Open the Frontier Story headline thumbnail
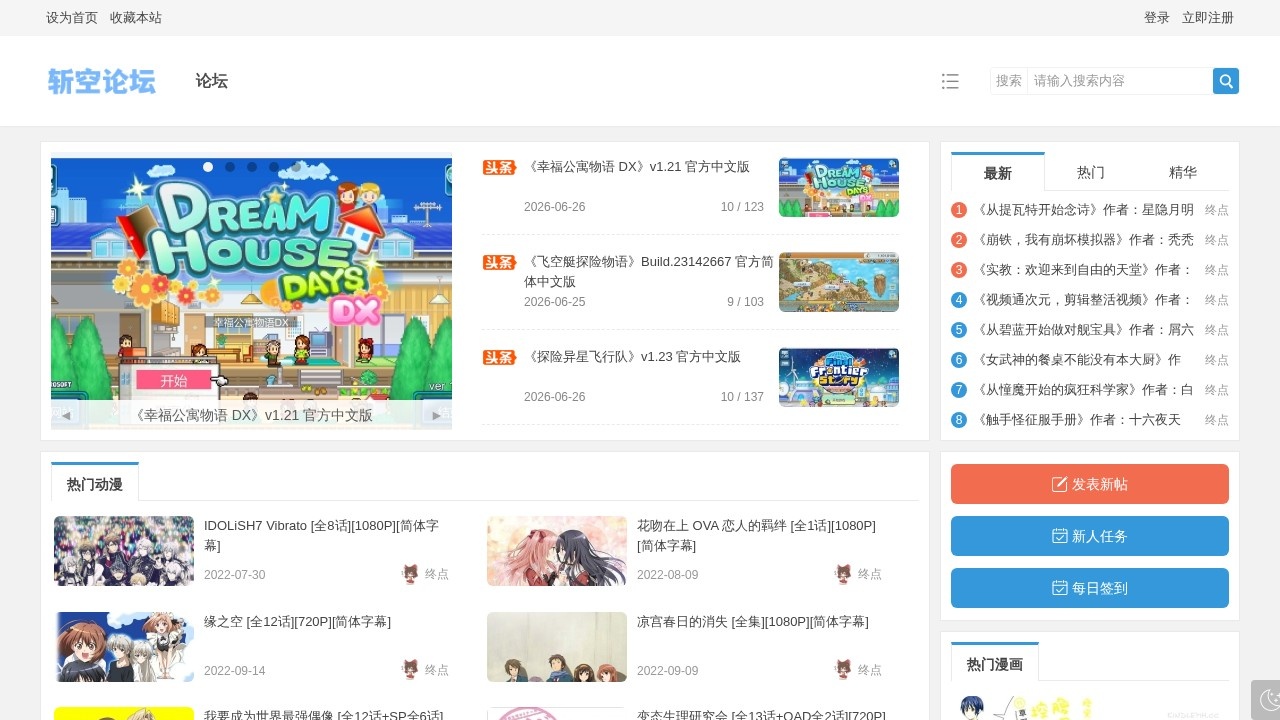This screenshot has width=1280, height=720. [x=839, y=377]
